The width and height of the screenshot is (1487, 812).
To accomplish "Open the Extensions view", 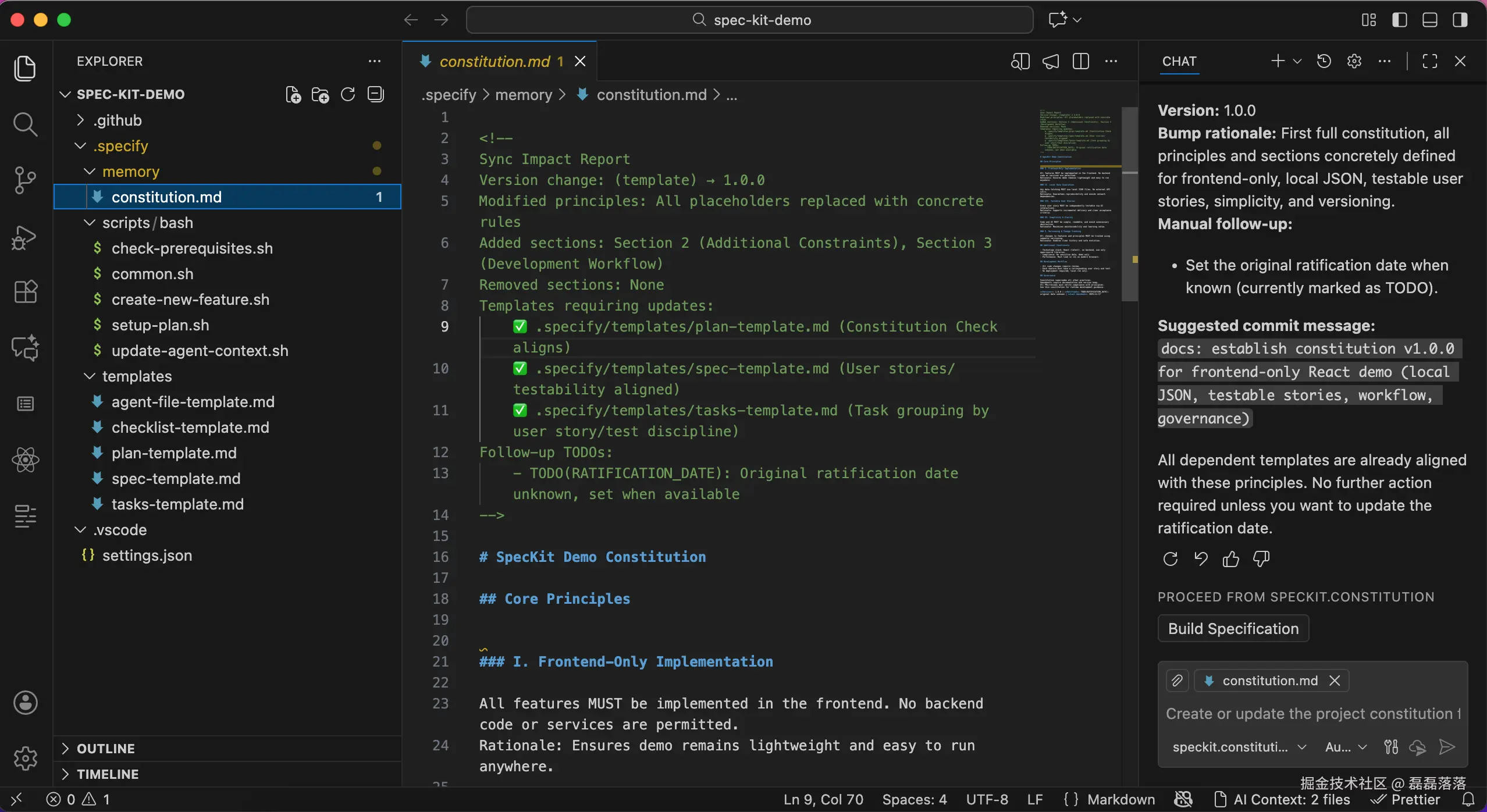I will click(25, 291).
